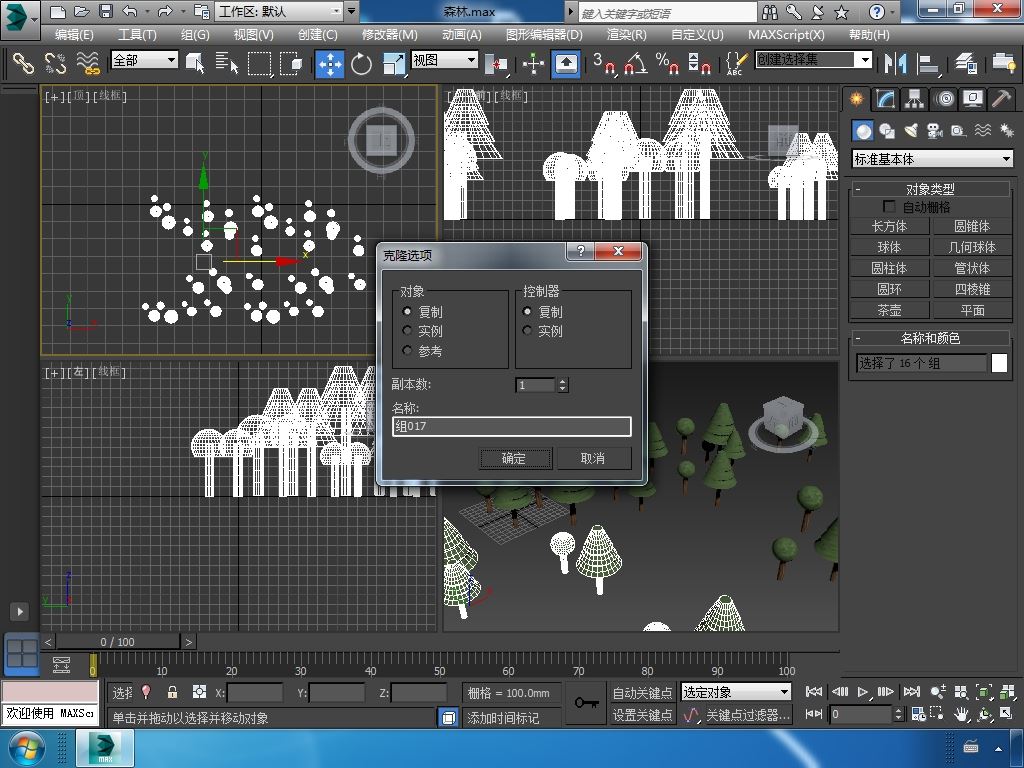1024x768 pixels.
Task: Open the 修改器(M) menu
Action: (389, 34)
